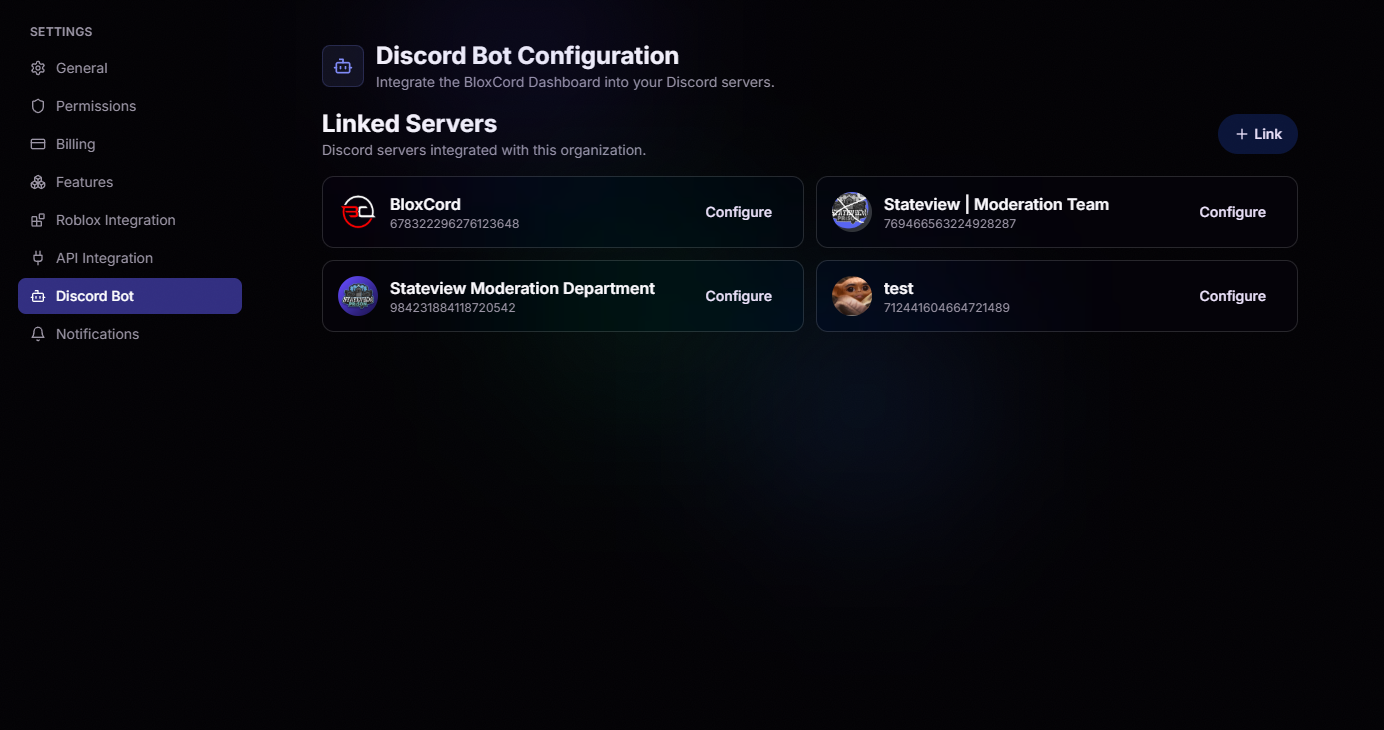The height and width of the screenshot is (730, 1384).
Task: Go to Billing settings
Action: click(130, 144)
